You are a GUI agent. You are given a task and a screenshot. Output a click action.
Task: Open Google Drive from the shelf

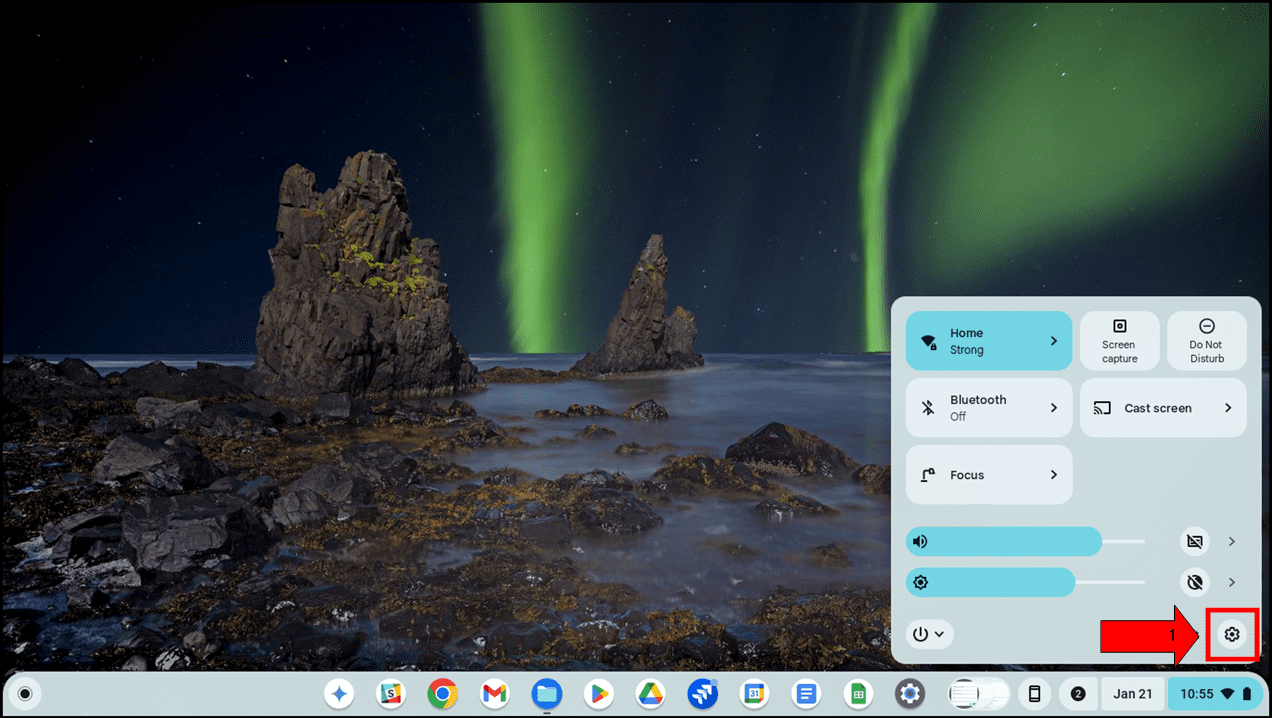(651, 693)
